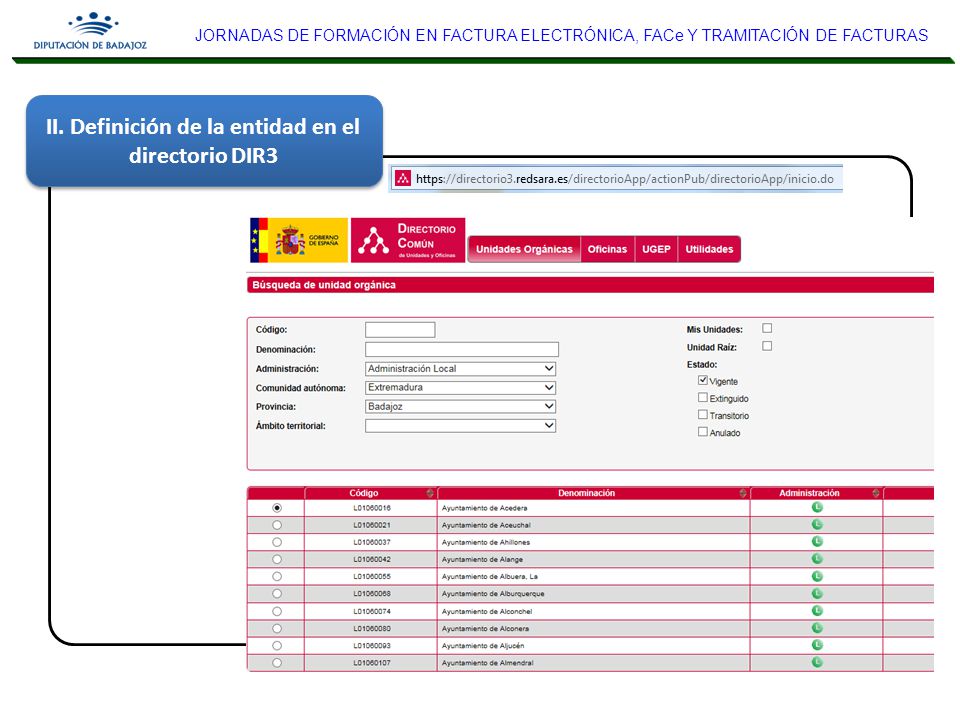This screenshot has width=960, height=720.
Task: Enable the Extinguido state checkbox
Action: coord(703,397)
